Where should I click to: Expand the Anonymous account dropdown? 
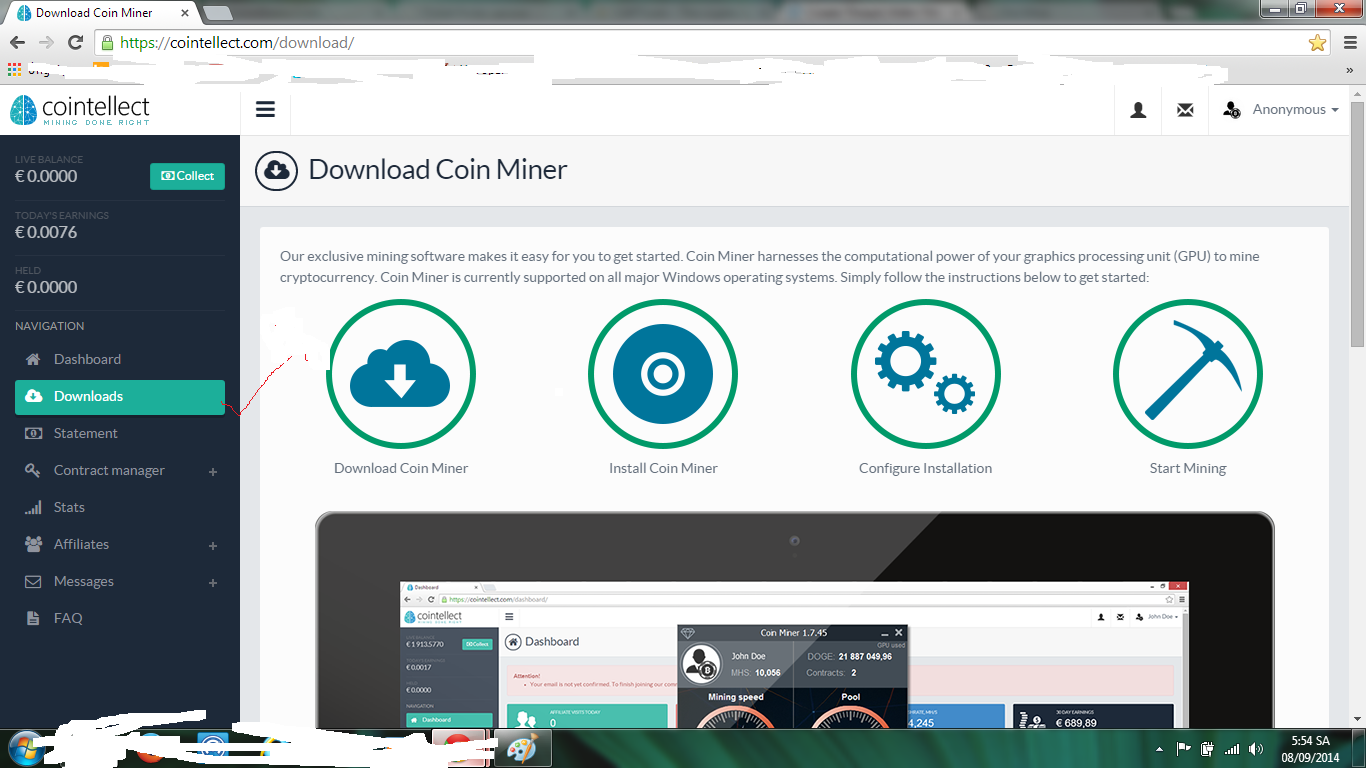[x=1281, y=110]
